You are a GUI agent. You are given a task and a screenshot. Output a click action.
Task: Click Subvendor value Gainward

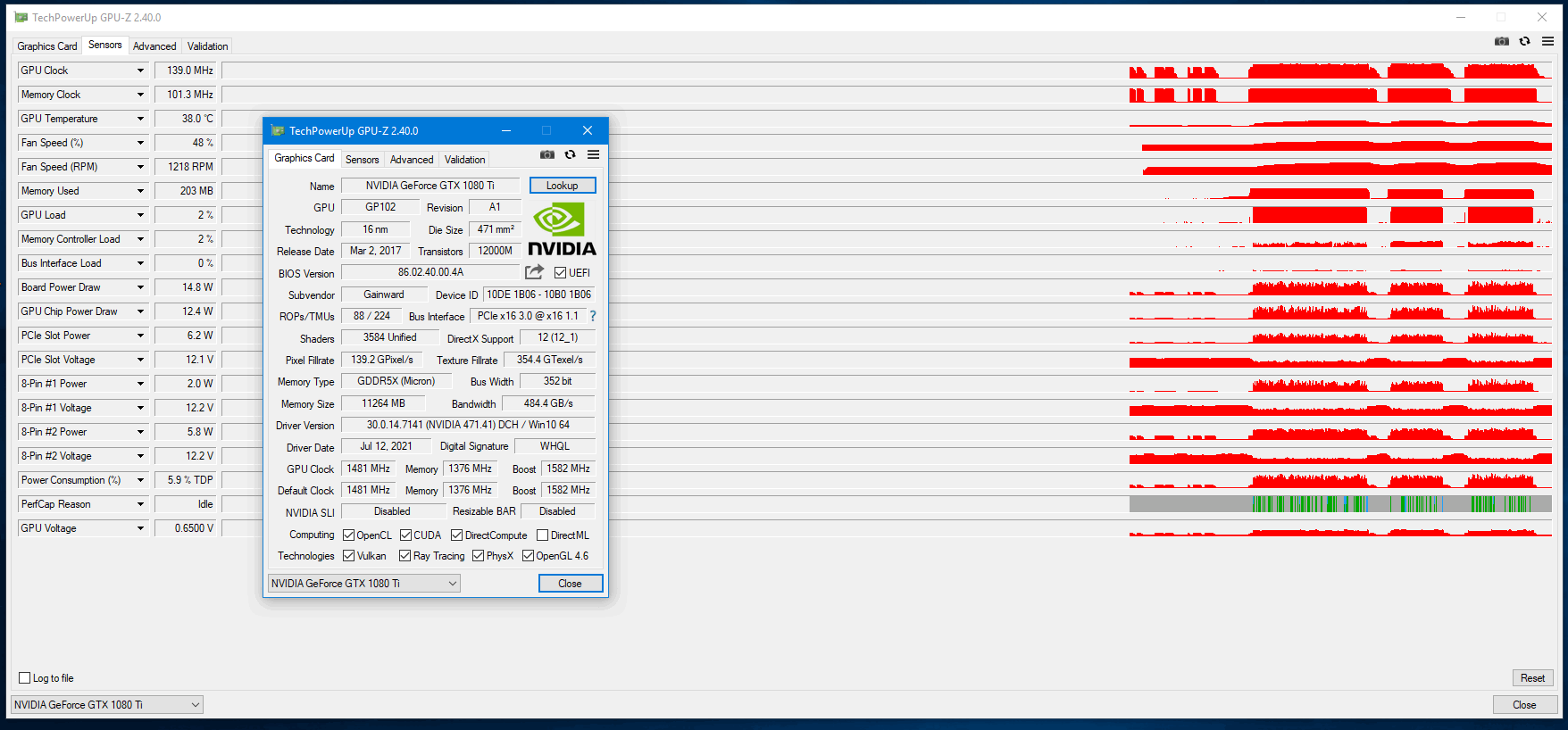tap(384, 294)
